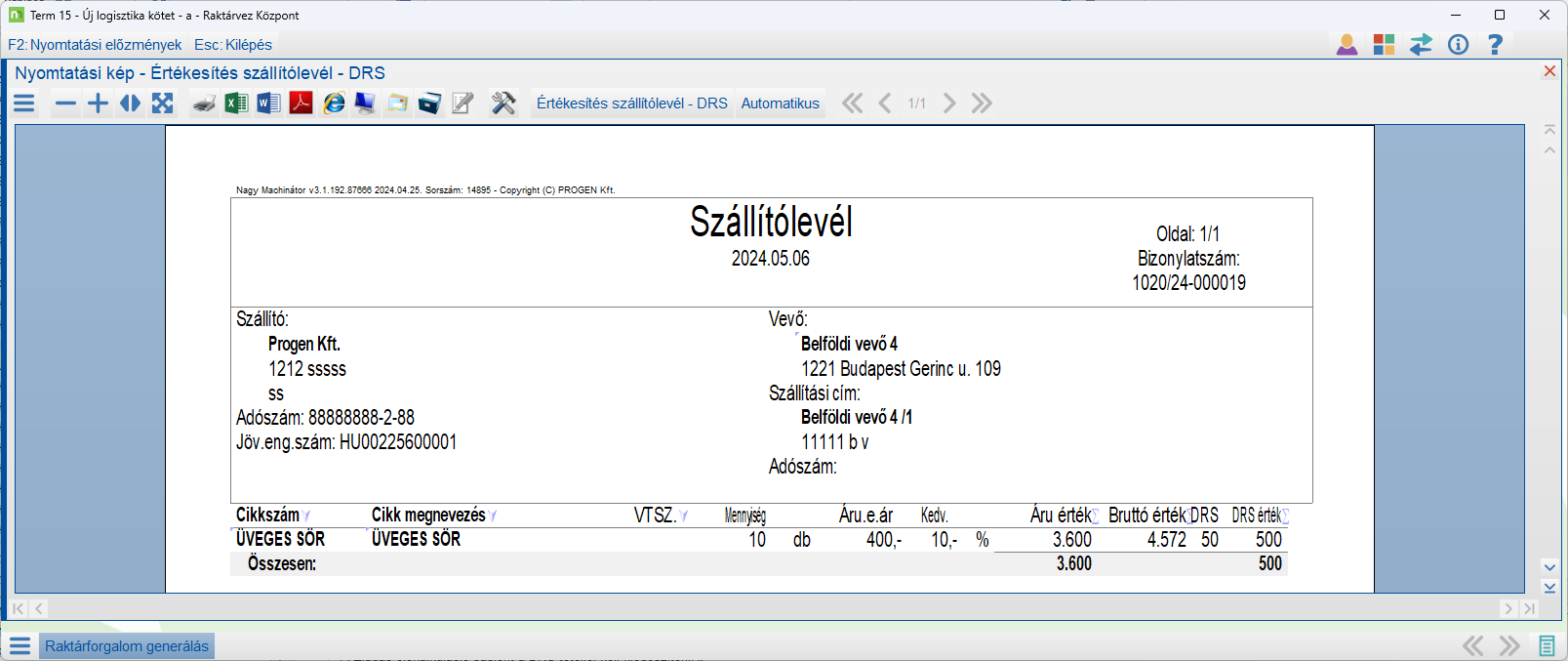
Task: Export preview to PDF
Action: (x=301, y=103)
